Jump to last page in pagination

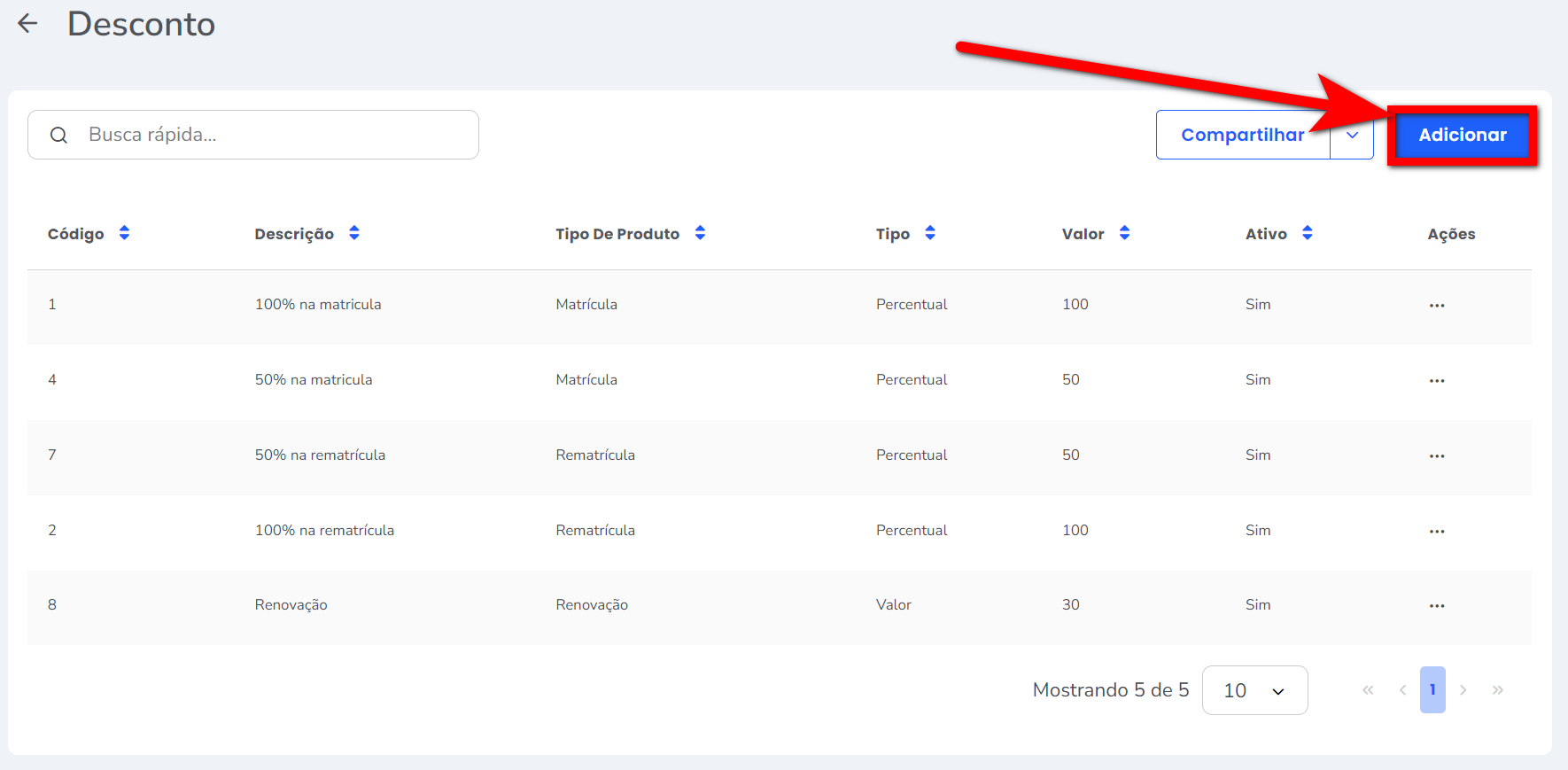(1497, 690)
